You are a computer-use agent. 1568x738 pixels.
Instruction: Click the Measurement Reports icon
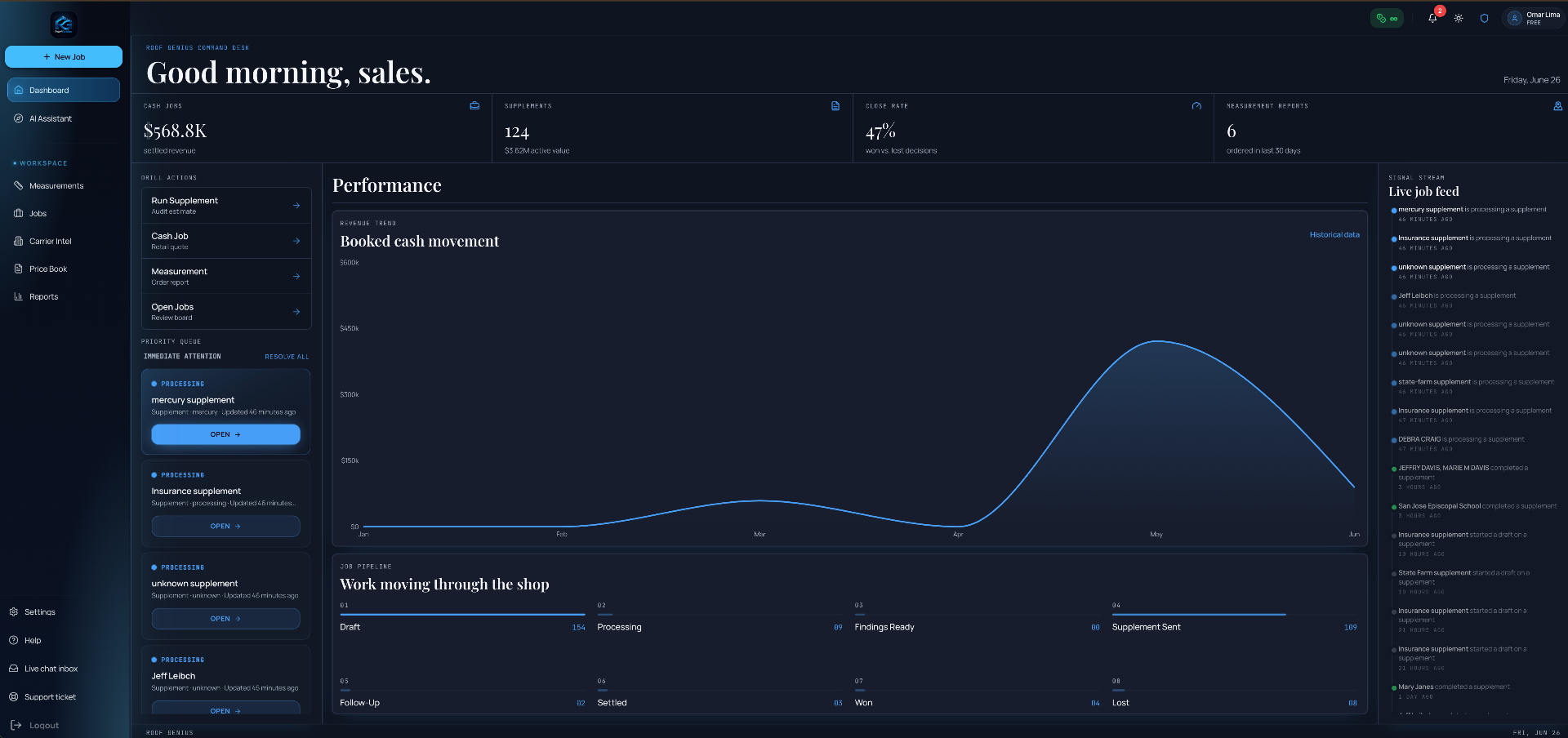(1557, 105)
